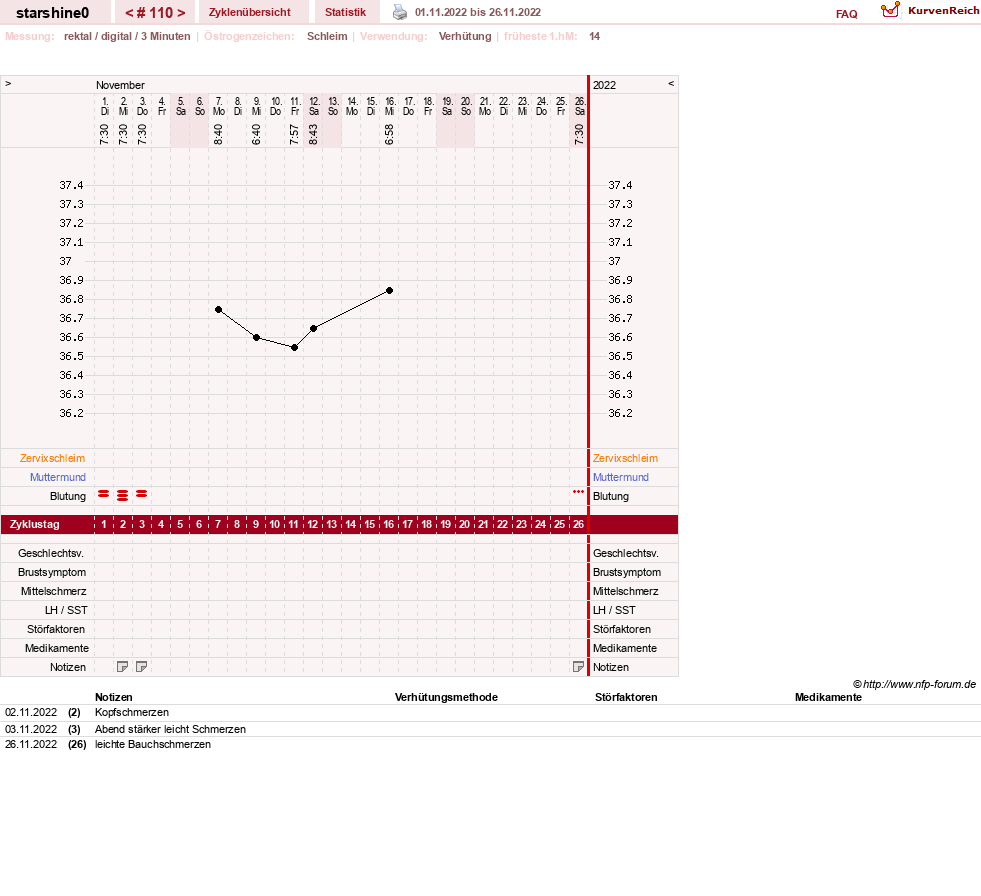The width and height of the screenshot is (981, 896).
Task: Click left Muttermund row label
Action: (58, 477)
